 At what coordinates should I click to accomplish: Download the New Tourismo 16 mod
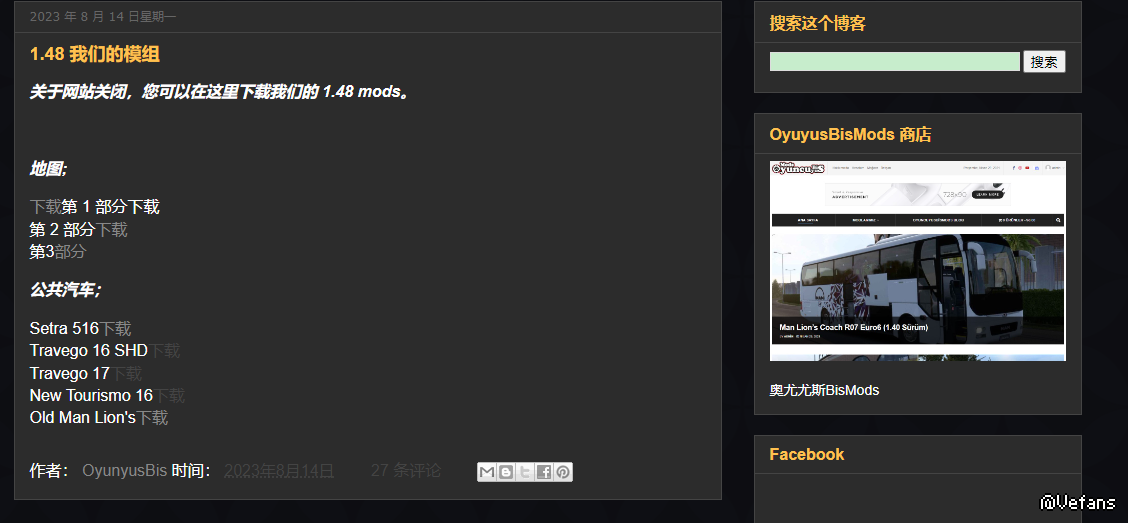[169, 396]
